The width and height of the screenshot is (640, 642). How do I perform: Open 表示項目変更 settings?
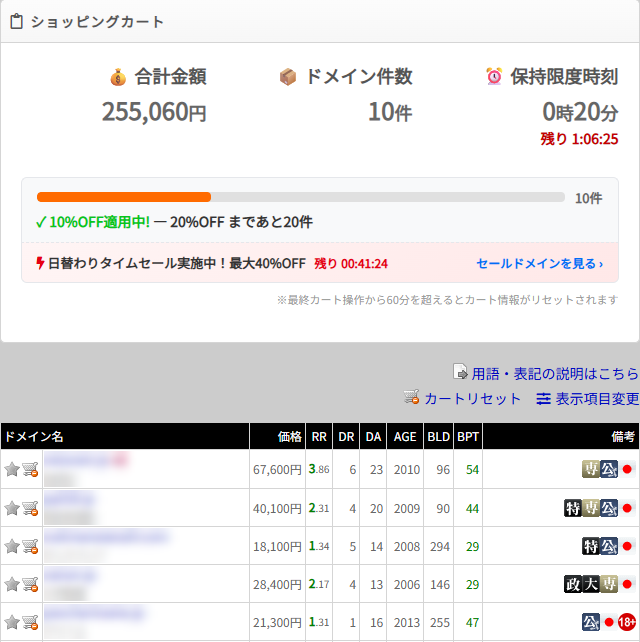[x=588, y=398]
